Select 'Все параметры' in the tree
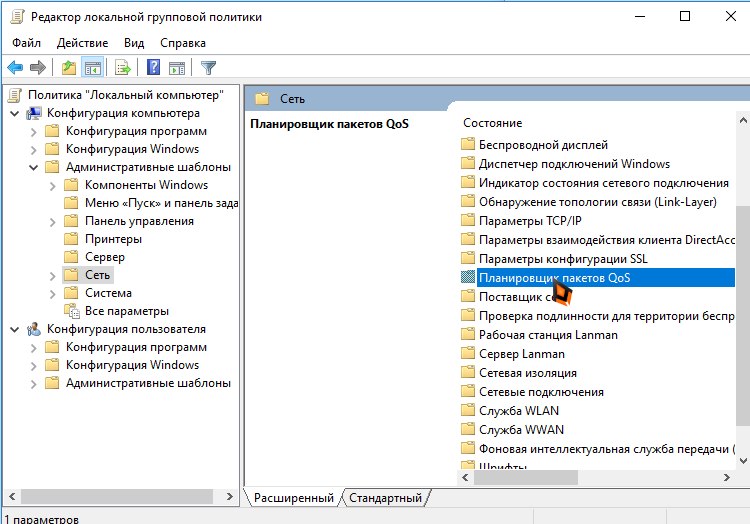Viewport: 750px width, 524px height. [127, 311]
